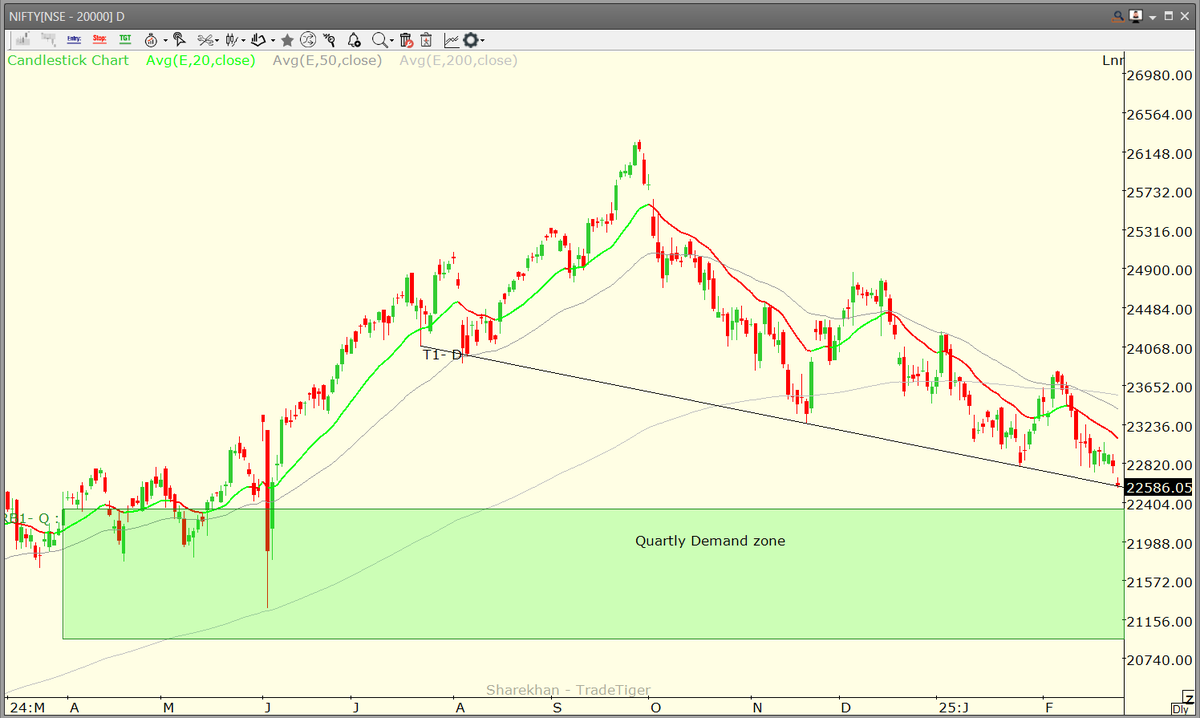Click the 25:J date axis label

pos(953,708)
